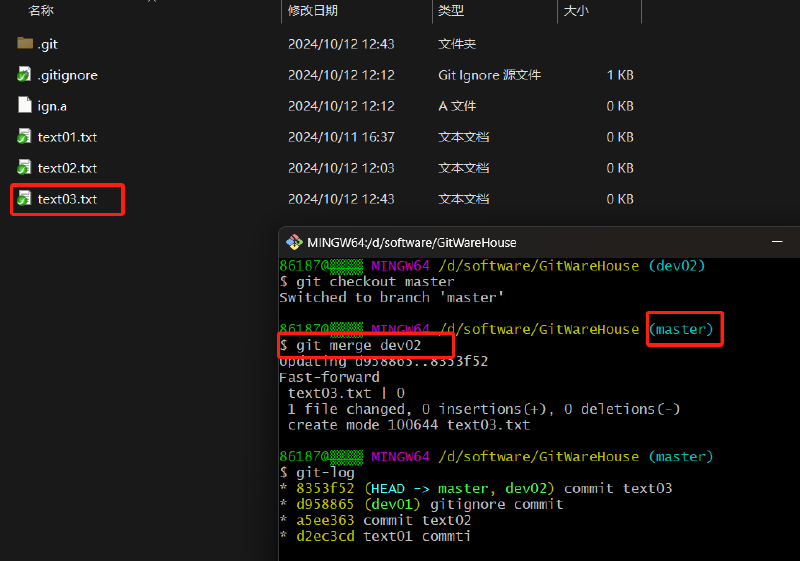Select the text01.txt file name
800x561 pixels.
pyautogui.click(x=67, y=137)
